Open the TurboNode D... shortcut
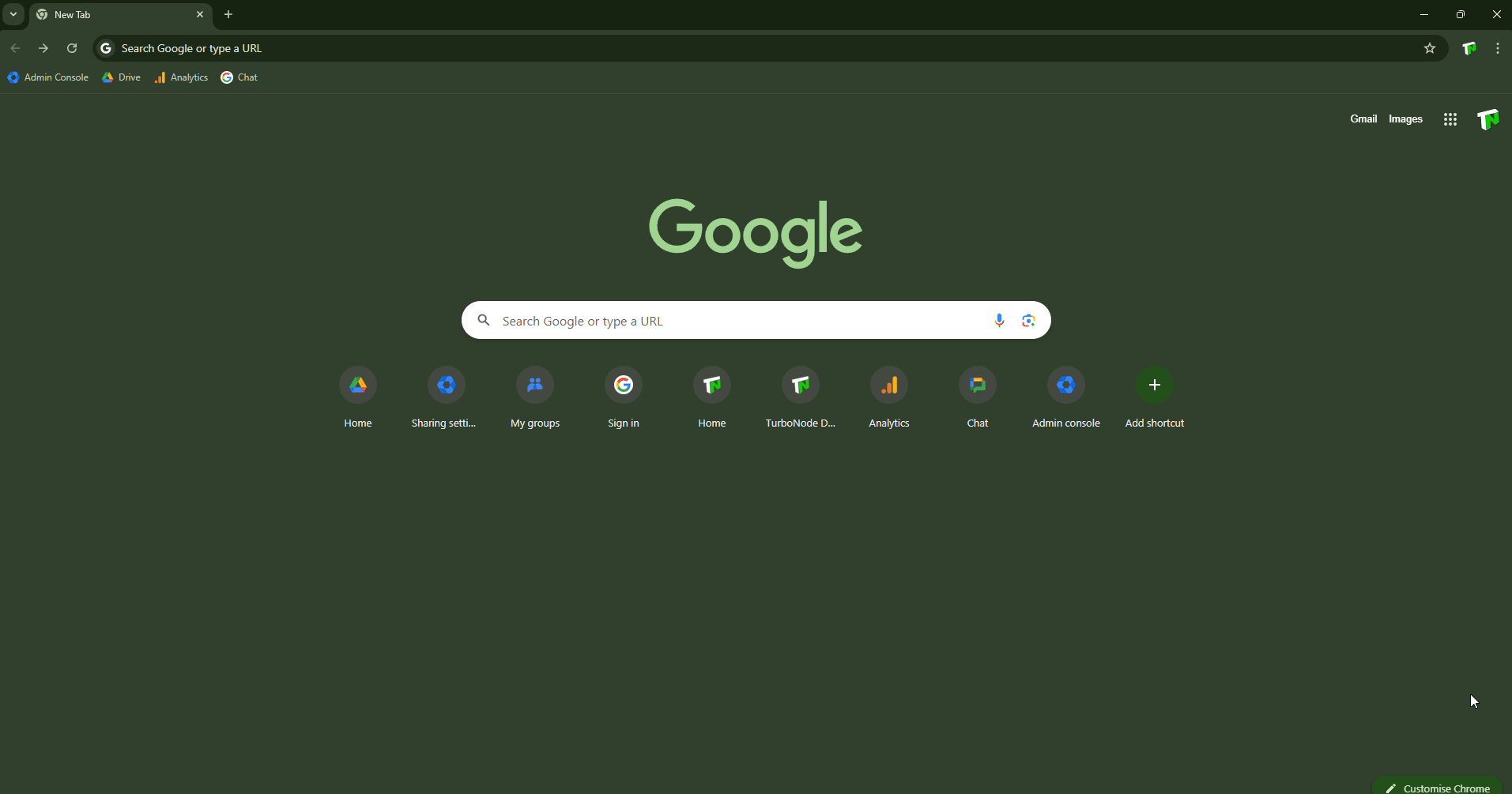This screenshot has height=794, width=1512. pyautogui.click(x=801, y=397)
